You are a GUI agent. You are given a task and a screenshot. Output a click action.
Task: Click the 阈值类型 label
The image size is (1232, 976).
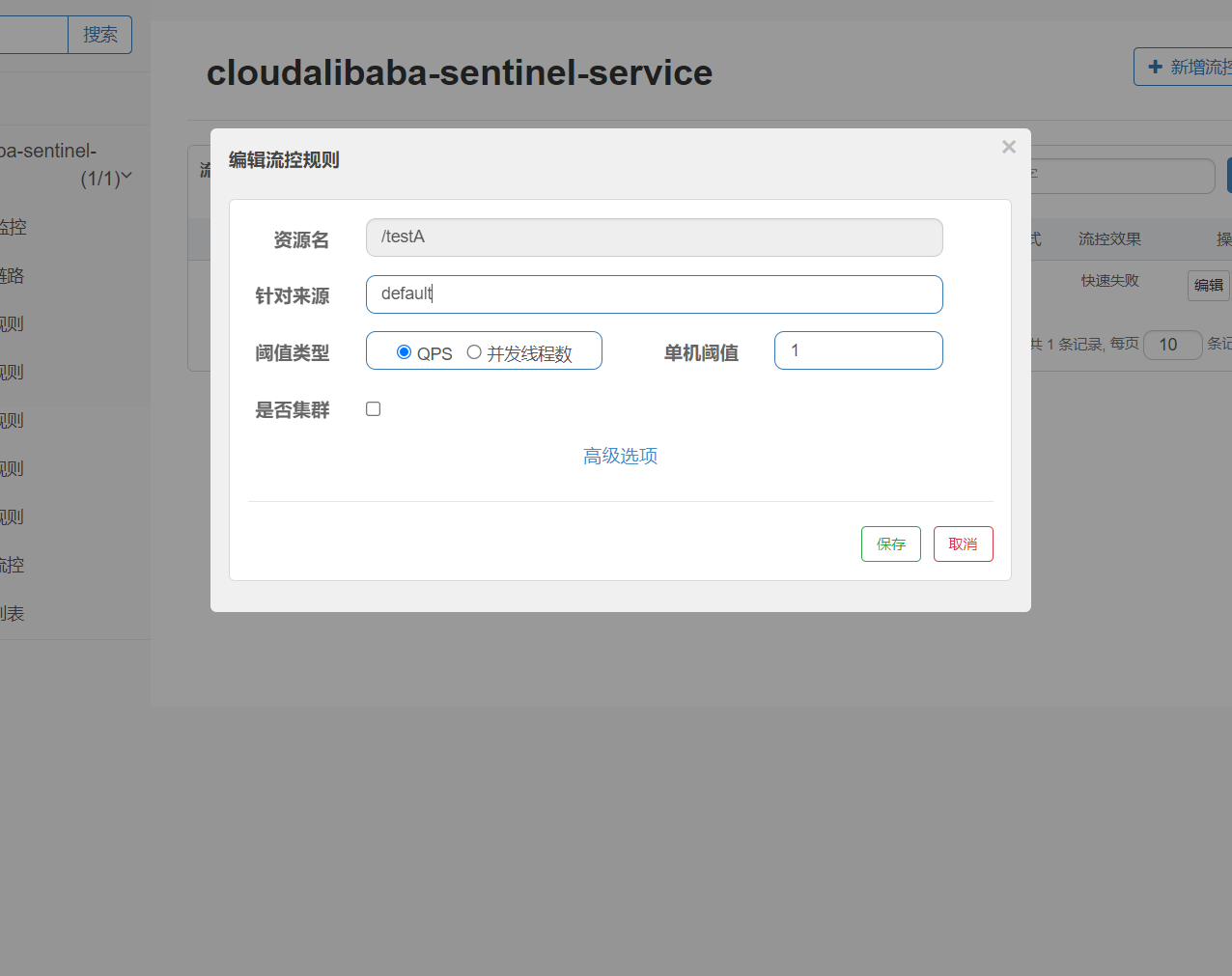point(293,353)
